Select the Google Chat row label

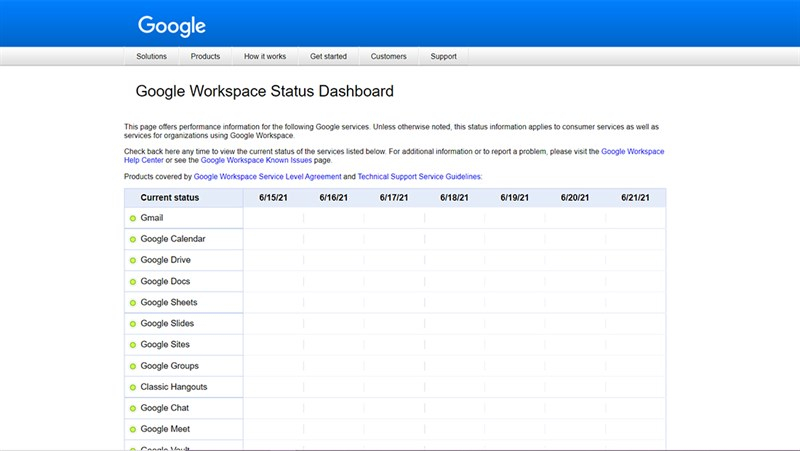164,408
